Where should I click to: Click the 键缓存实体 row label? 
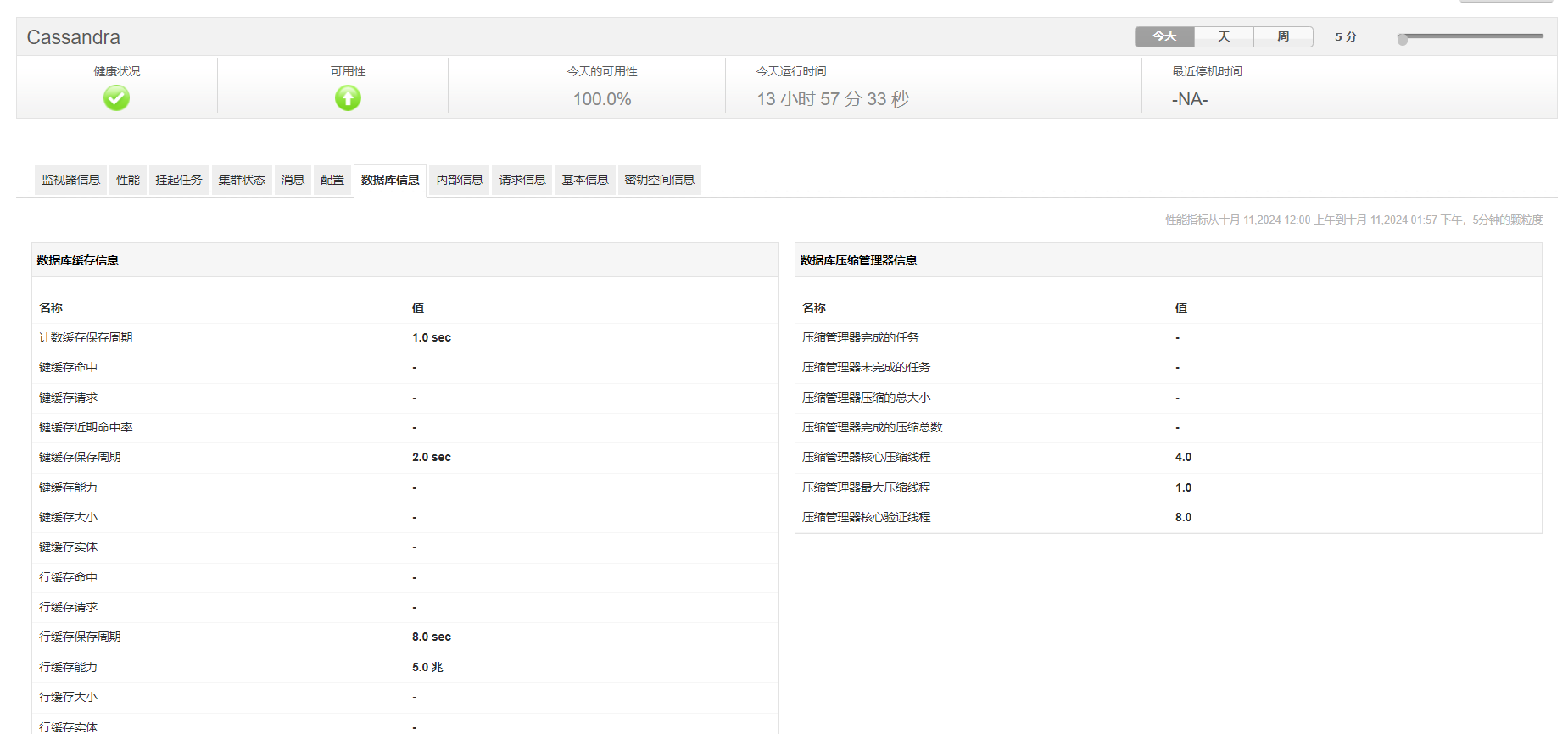(x=68, y=547)
